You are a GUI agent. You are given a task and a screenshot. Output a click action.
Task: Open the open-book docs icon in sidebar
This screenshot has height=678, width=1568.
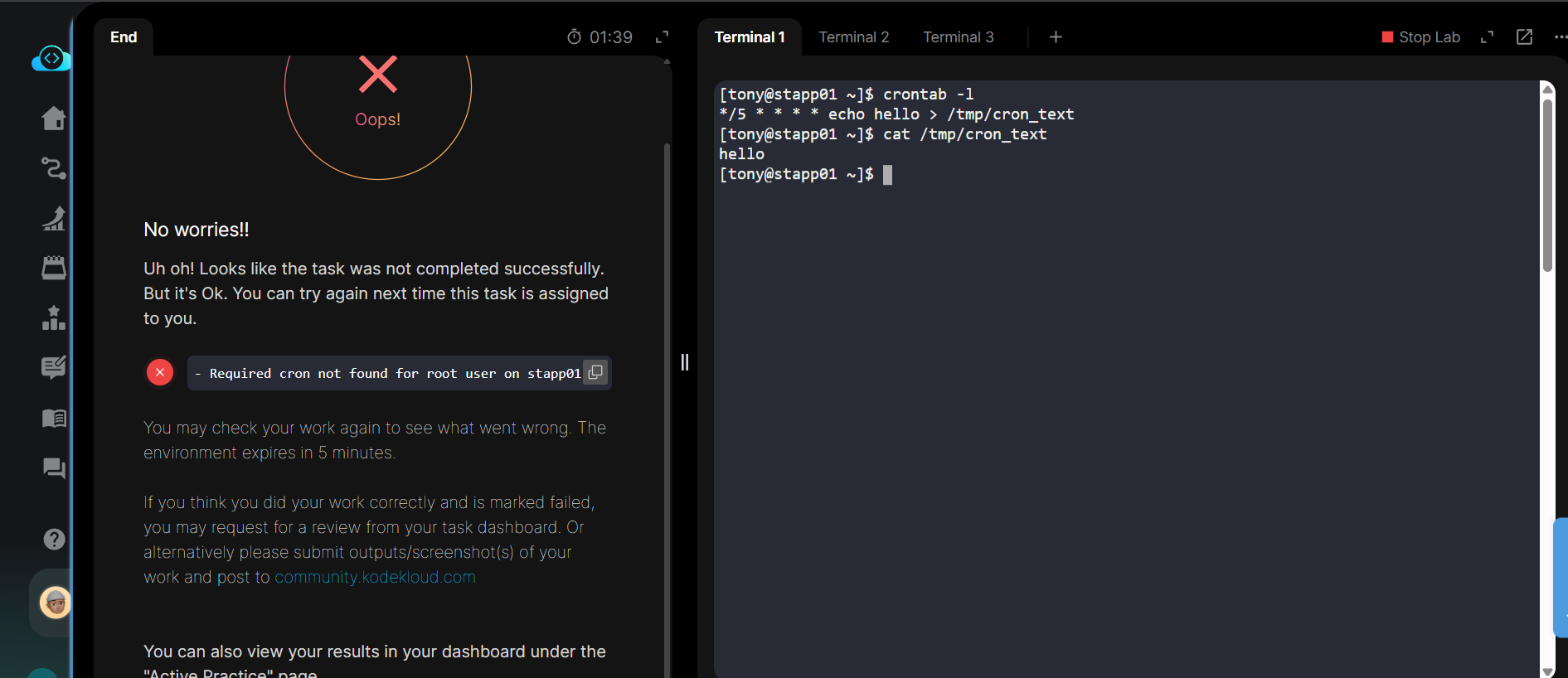pos(54,418)
